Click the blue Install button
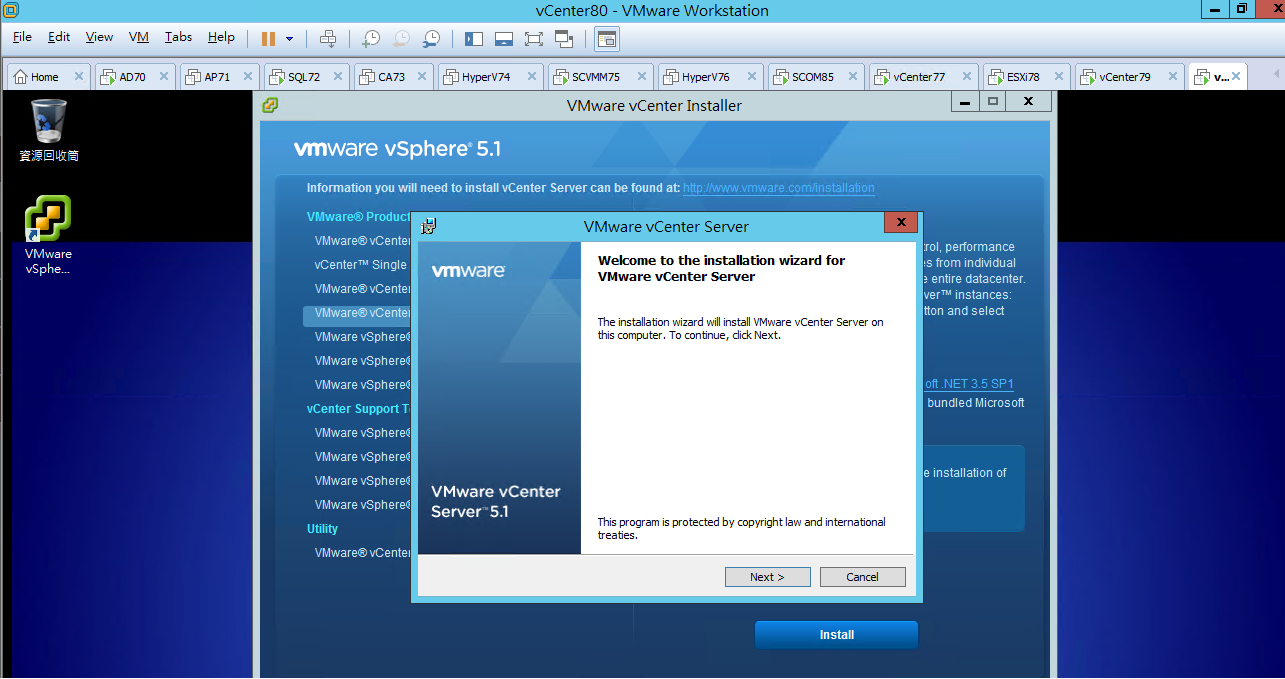 [836, 635]
